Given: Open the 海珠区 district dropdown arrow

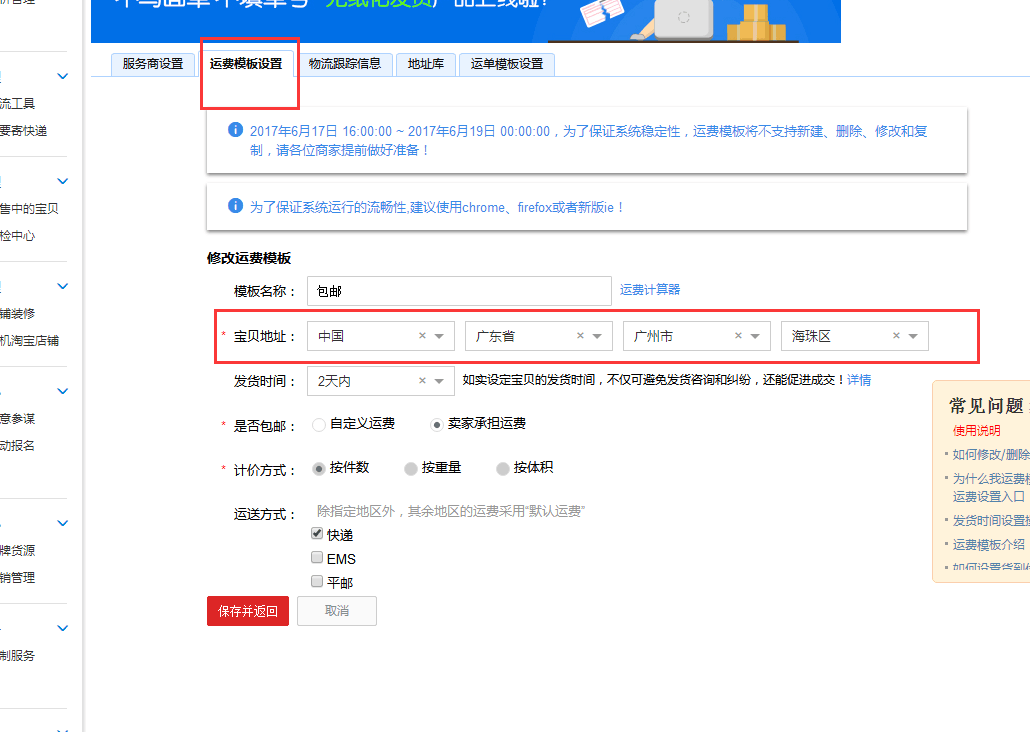Looking at the screenshot, I should point(913,337).
